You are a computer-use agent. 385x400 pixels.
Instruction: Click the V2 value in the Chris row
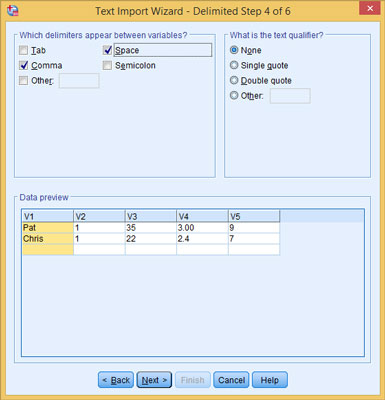point(99,239)
